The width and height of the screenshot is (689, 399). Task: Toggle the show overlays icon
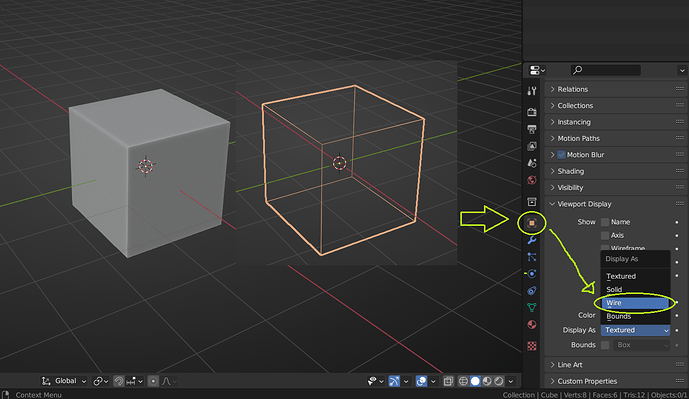(421, 381)
